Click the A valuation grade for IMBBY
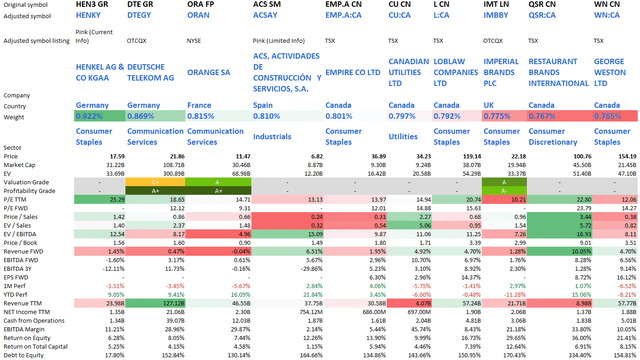This screenshot has height=360, width=640. (x=504, y=182)
